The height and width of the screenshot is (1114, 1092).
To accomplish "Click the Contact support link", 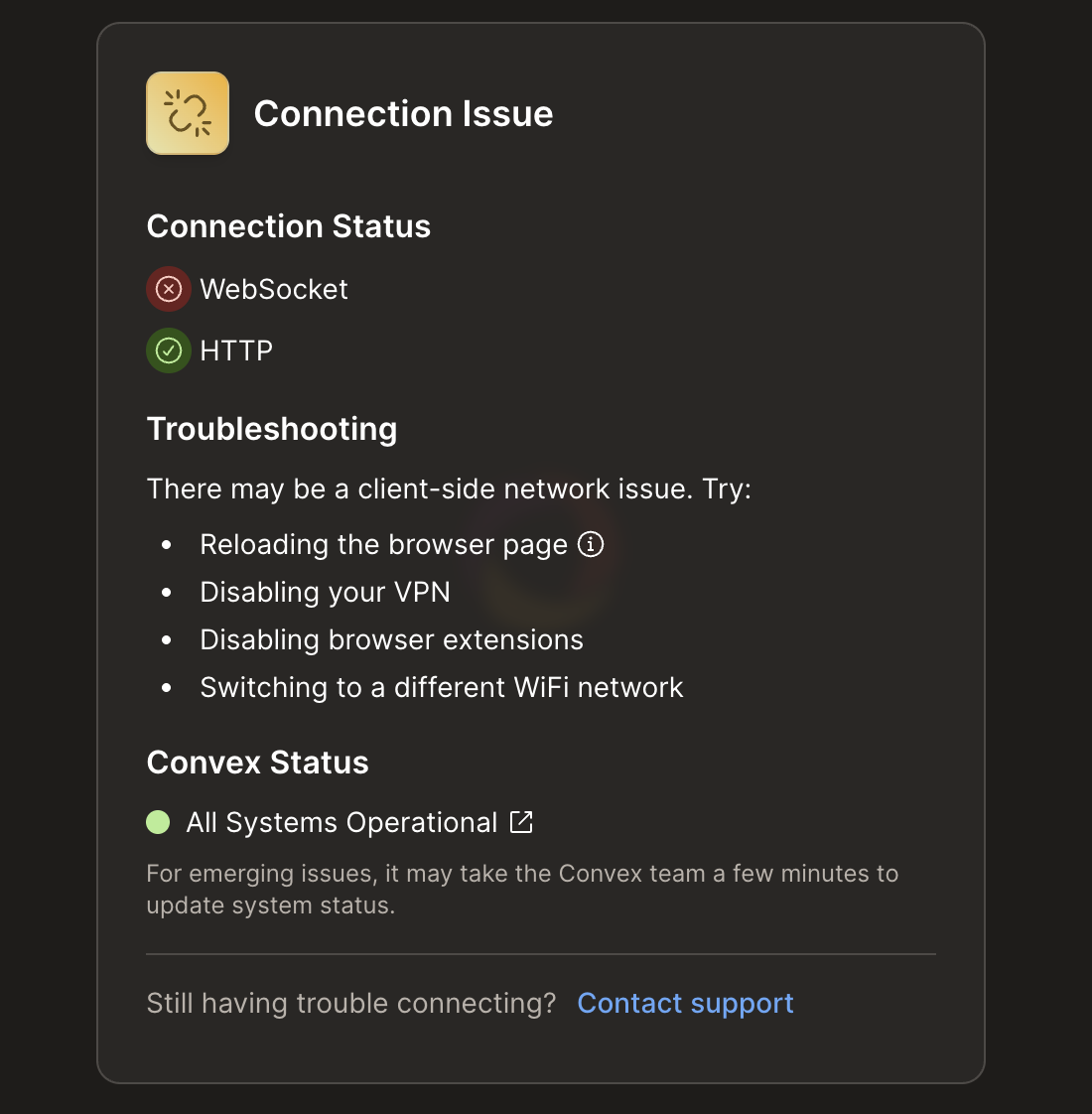I will 684,1003.
